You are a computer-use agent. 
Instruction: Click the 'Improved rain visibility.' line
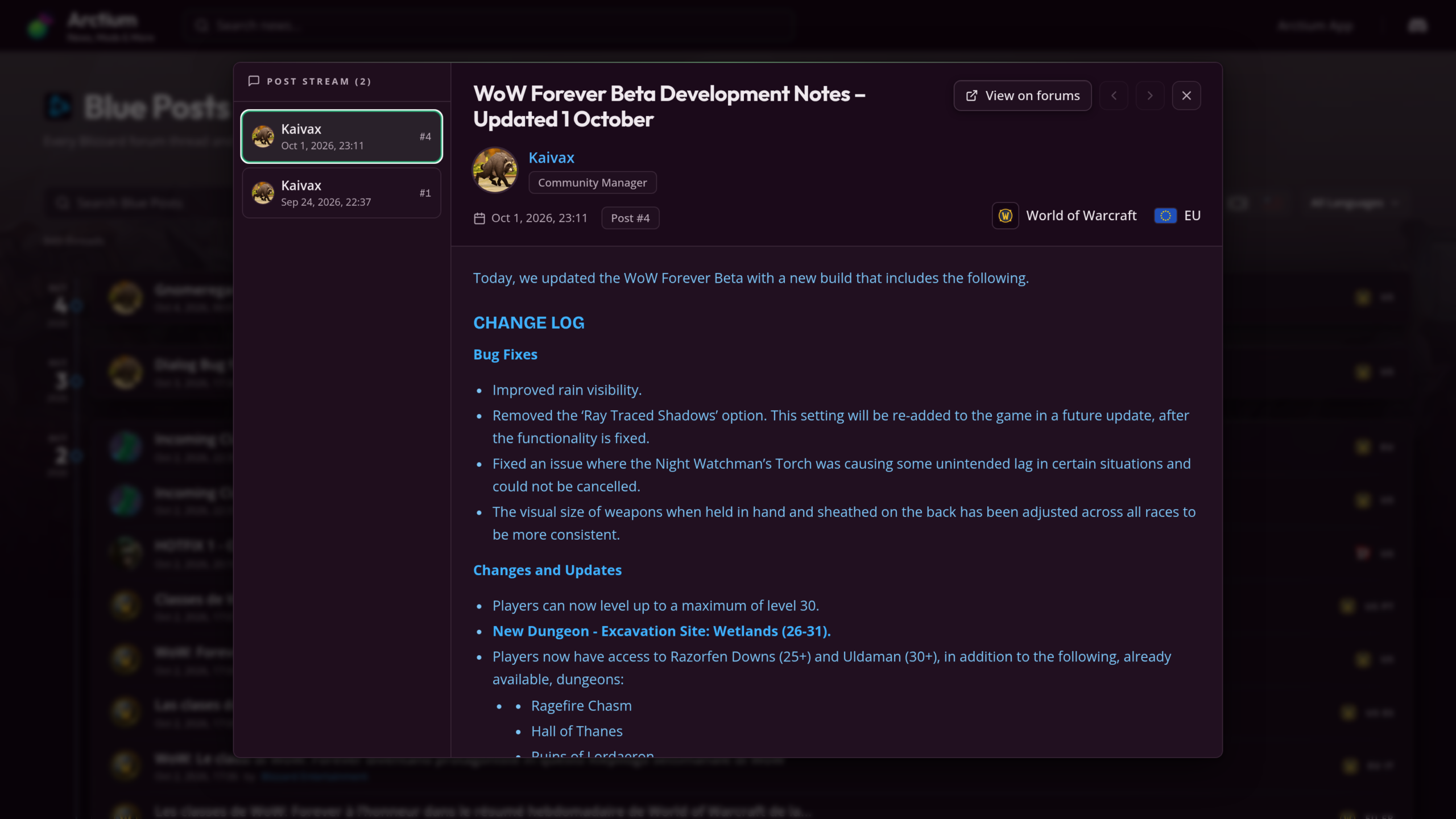566,390
